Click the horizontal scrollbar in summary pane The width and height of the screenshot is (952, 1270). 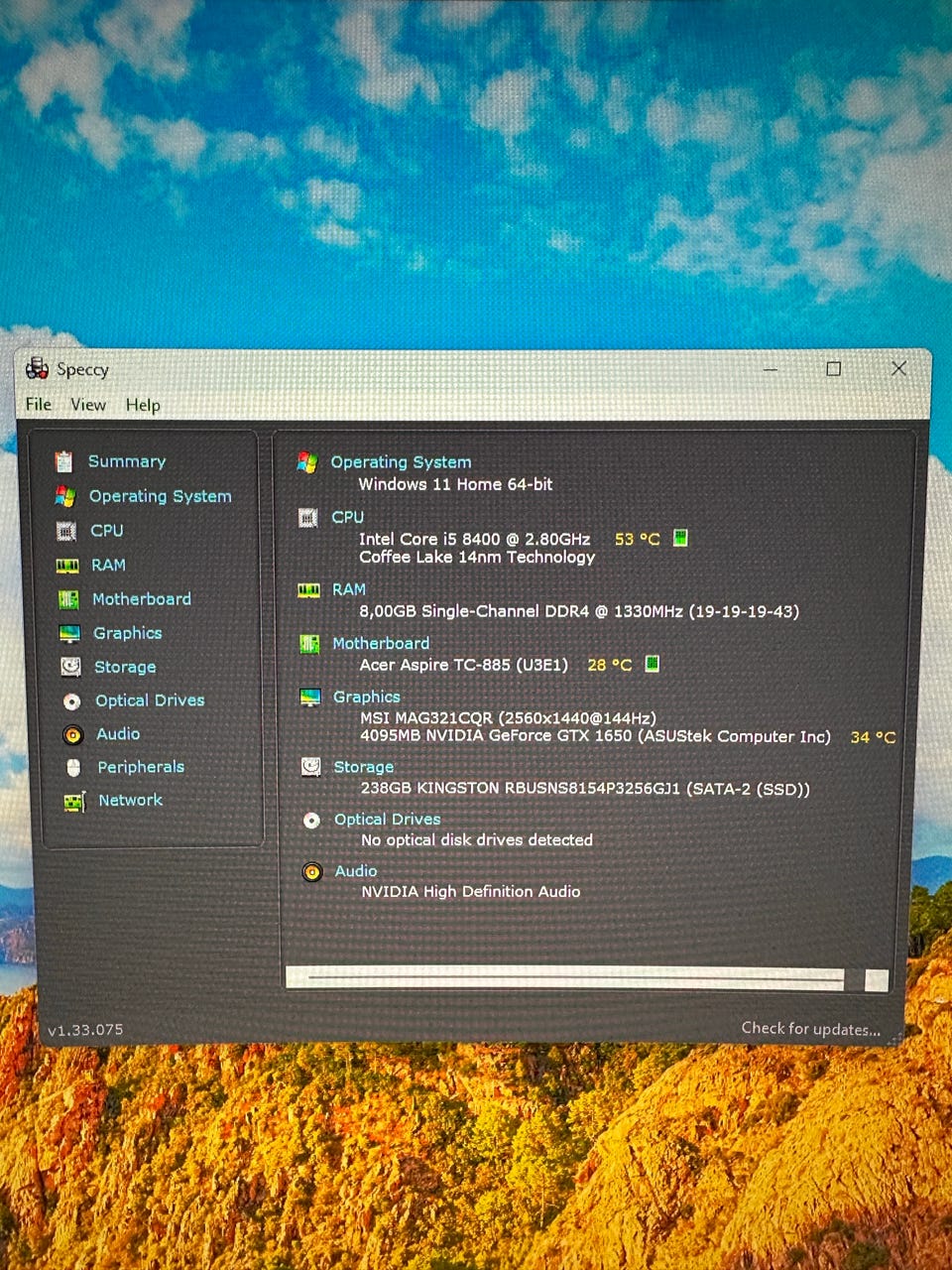[565, 978]
